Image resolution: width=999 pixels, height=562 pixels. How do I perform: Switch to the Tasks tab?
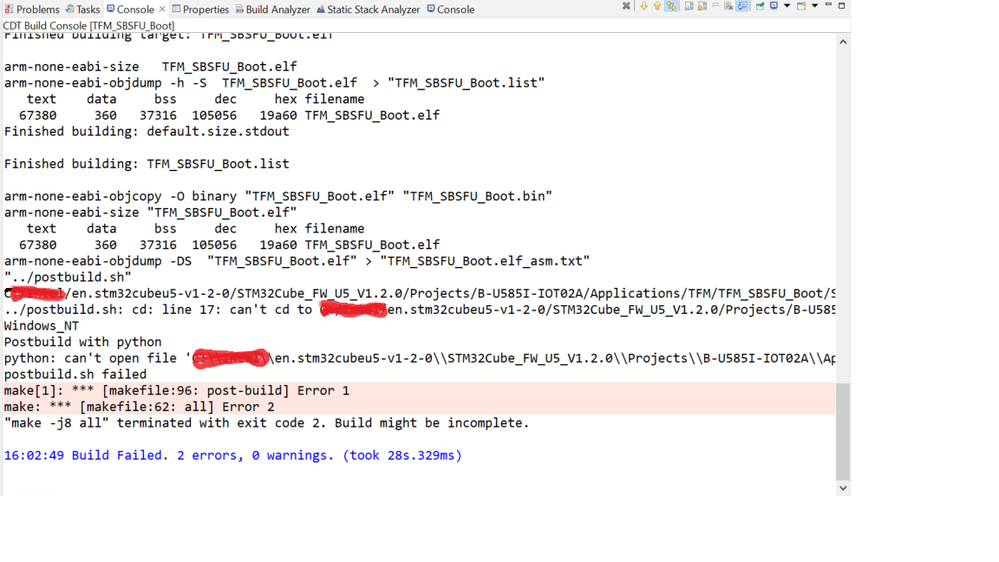(83, 9)
